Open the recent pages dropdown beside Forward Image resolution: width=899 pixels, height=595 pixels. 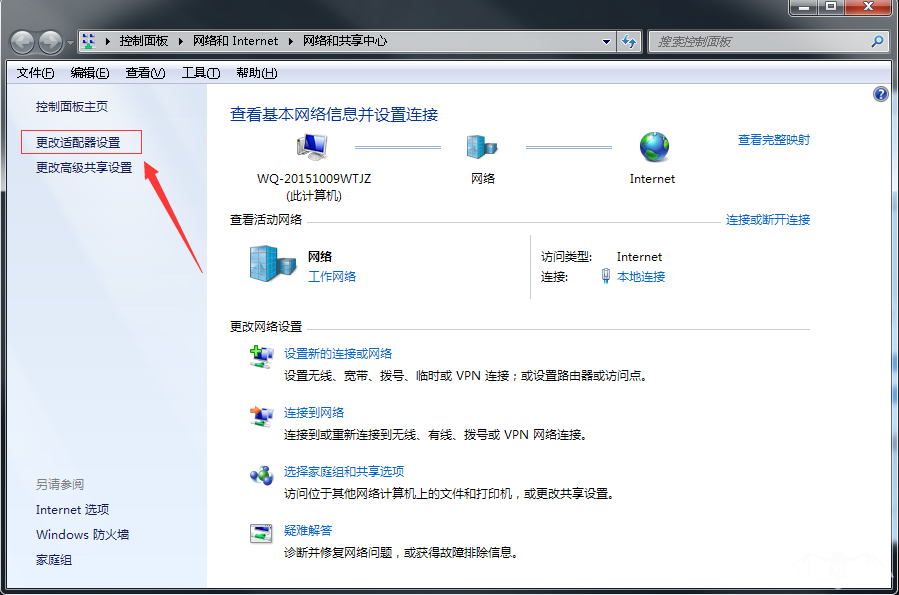71,42
